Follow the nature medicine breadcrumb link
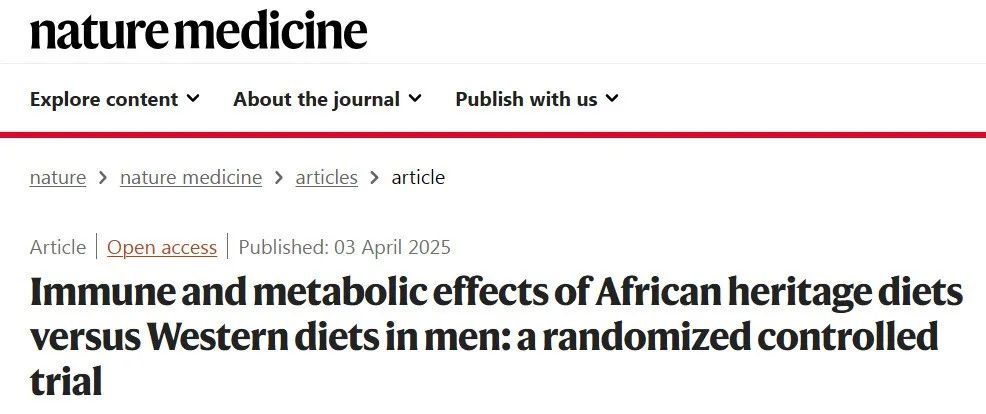Viewport: 986px width, 414px height. [x=191, y=178]
